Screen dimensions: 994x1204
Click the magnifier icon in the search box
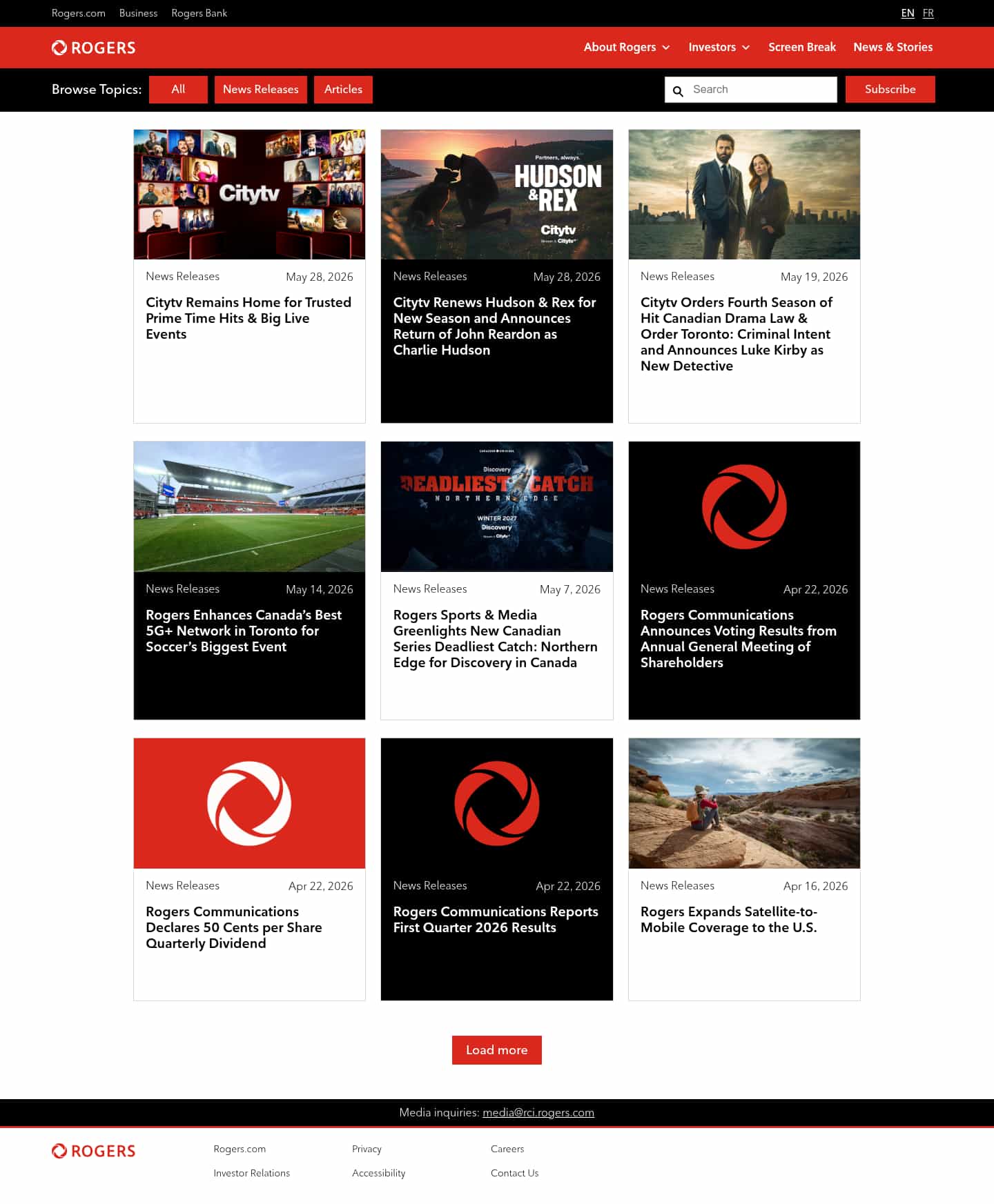pos(678,90)
